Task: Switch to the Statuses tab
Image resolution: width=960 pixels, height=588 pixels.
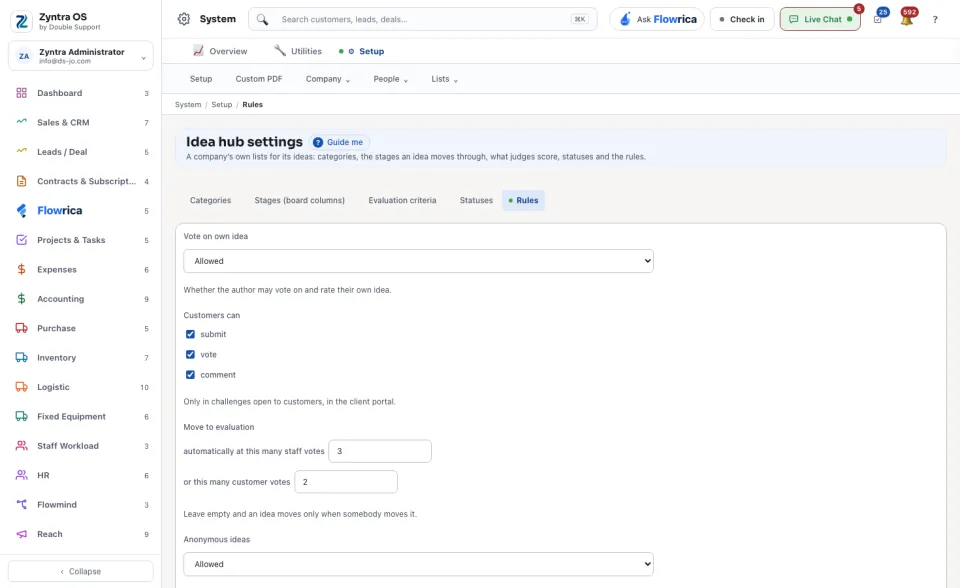Action: tap(476, 200)
